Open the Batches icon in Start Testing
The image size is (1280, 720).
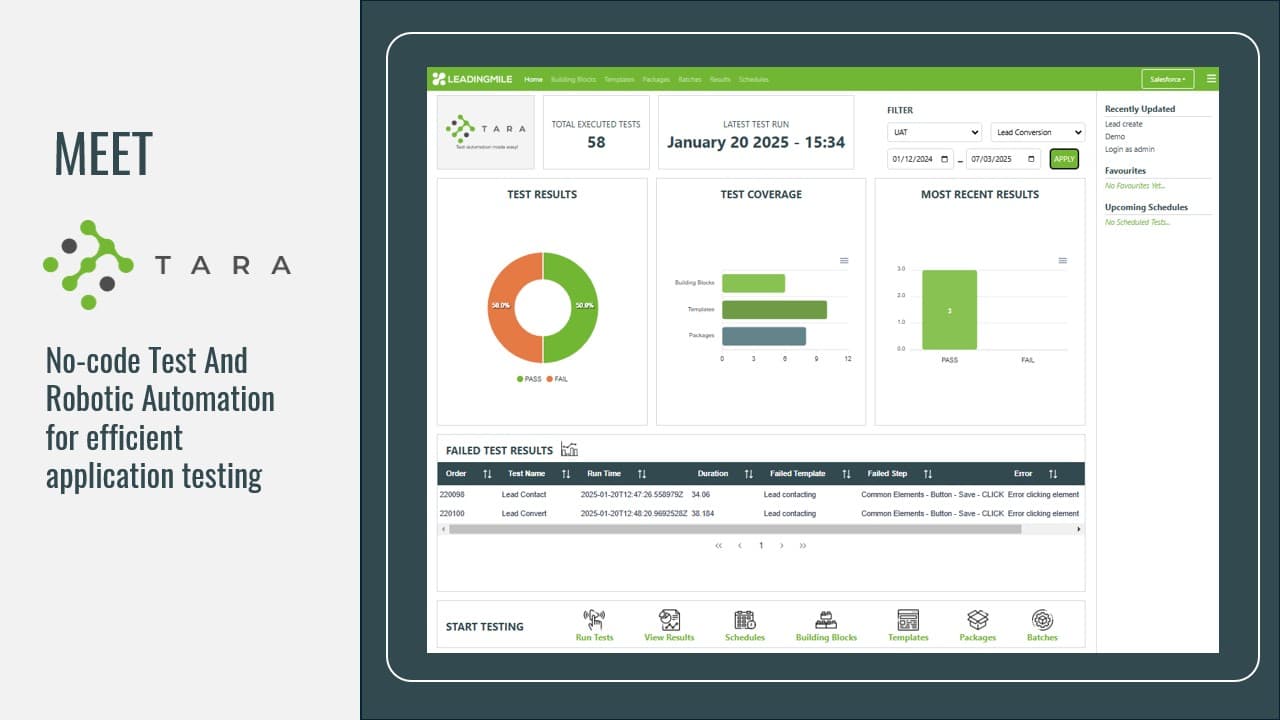(x=1042, y=620)
